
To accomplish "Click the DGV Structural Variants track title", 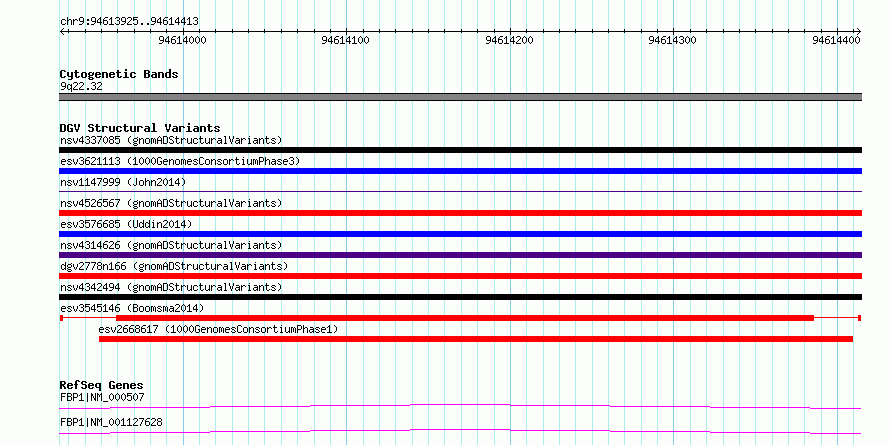I will (x=140, y=128).
